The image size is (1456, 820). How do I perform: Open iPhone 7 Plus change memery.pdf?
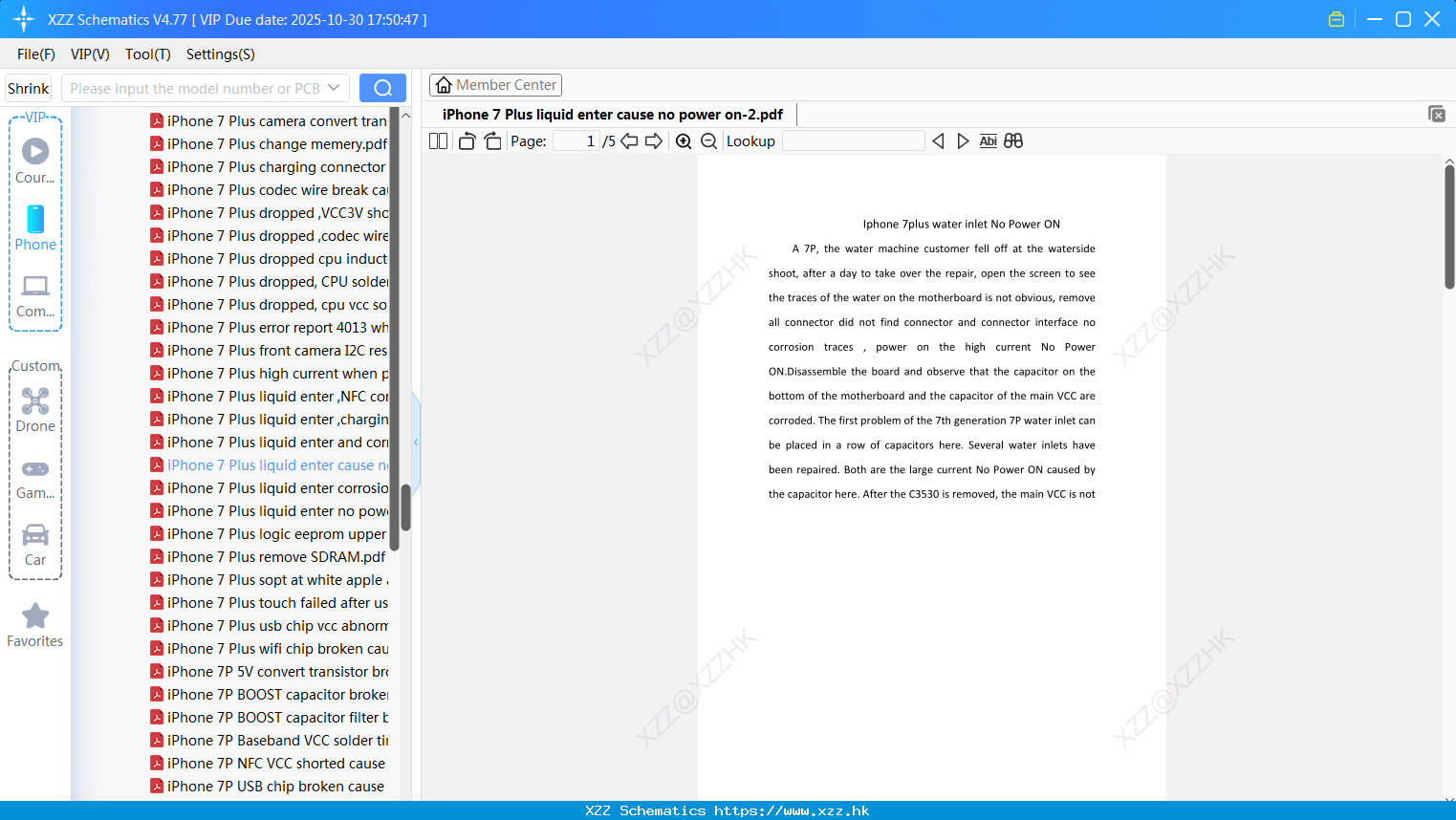pos(269,144)
